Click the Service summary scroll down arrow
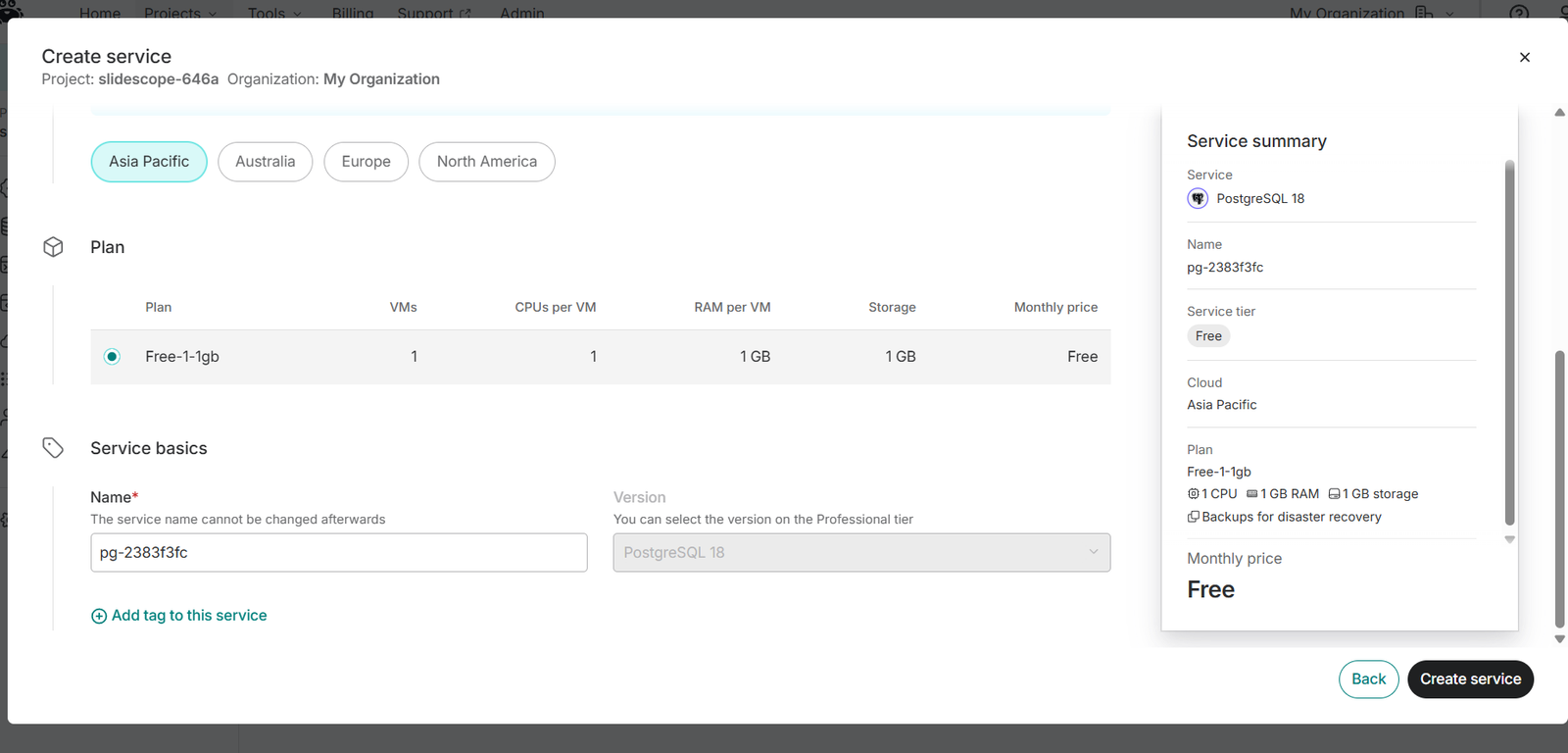 pos(1509,539)
